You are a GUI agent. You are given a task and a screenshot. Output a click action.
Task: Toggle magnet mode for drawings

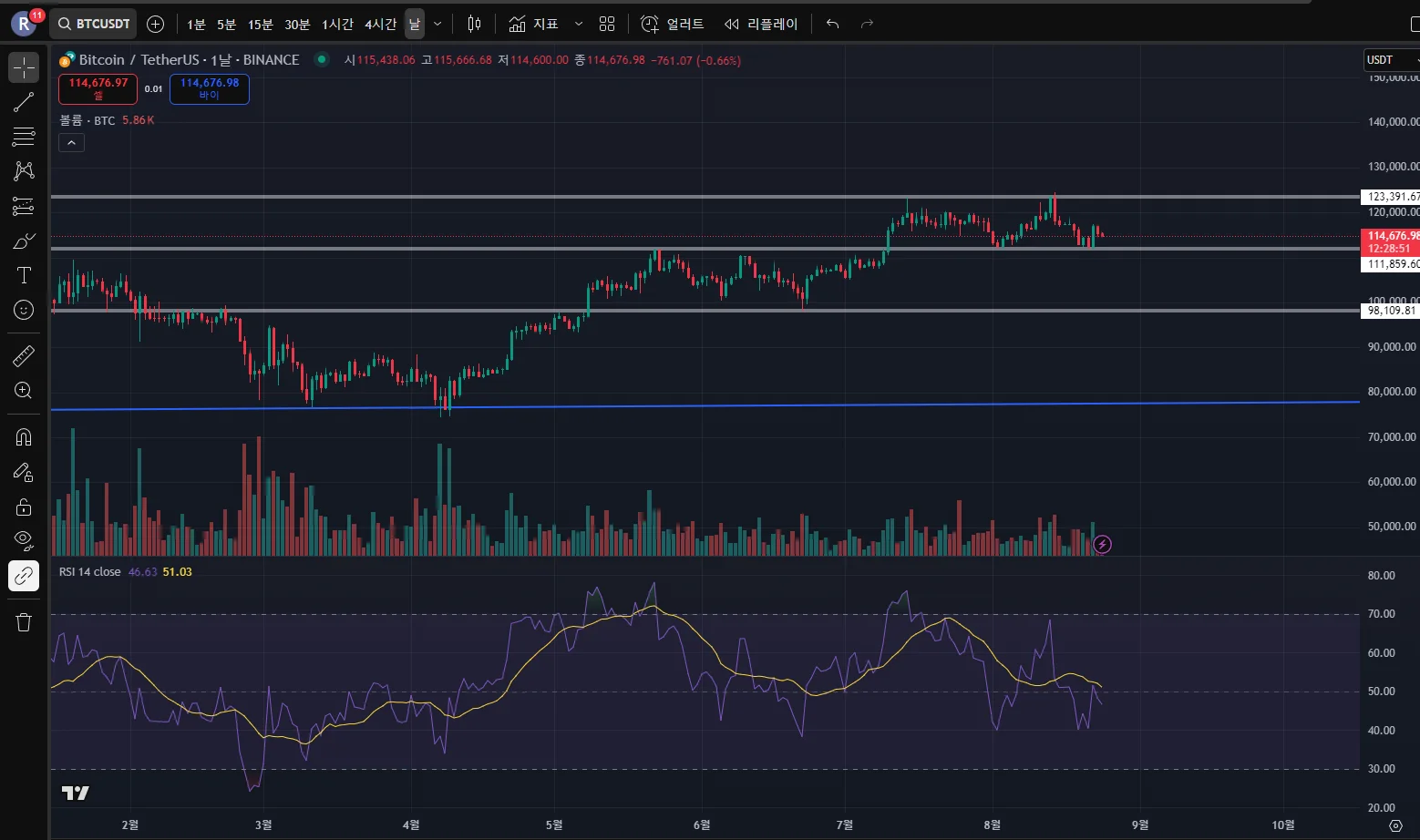coord(24,437)
